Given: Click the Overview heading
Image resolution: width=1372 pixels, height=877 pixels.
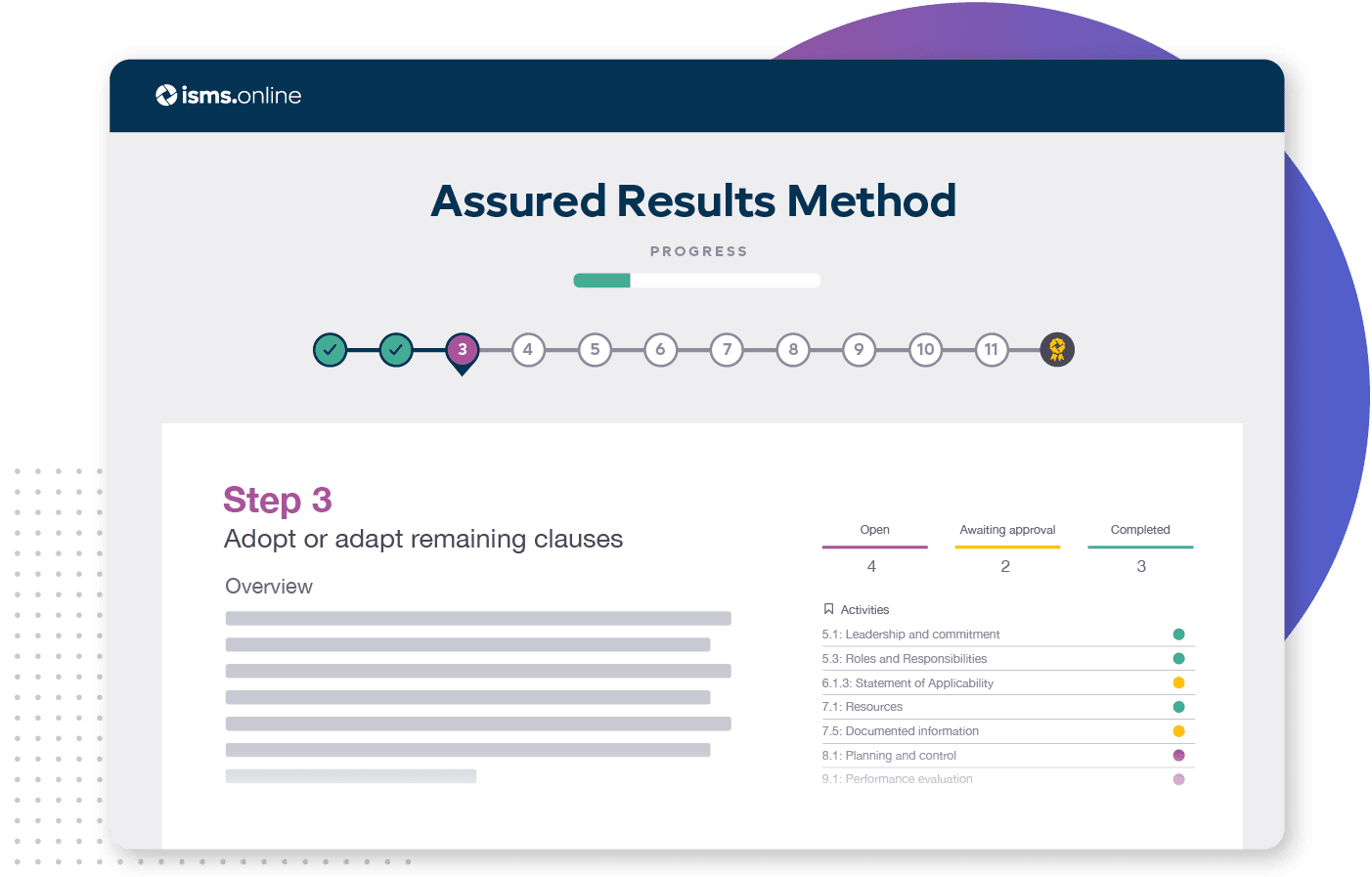Looking at the screenshot, I should 269,587.
